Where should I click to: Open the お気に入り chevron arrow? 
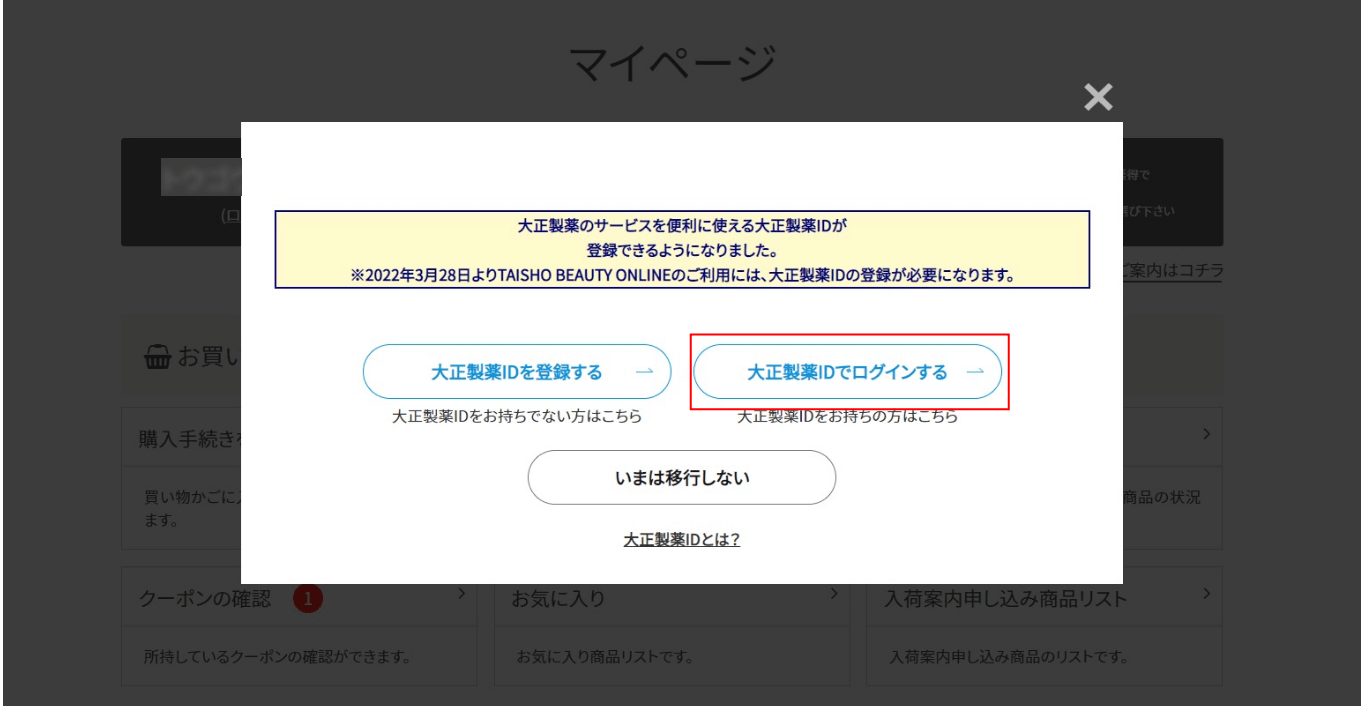tap(833, 594)
